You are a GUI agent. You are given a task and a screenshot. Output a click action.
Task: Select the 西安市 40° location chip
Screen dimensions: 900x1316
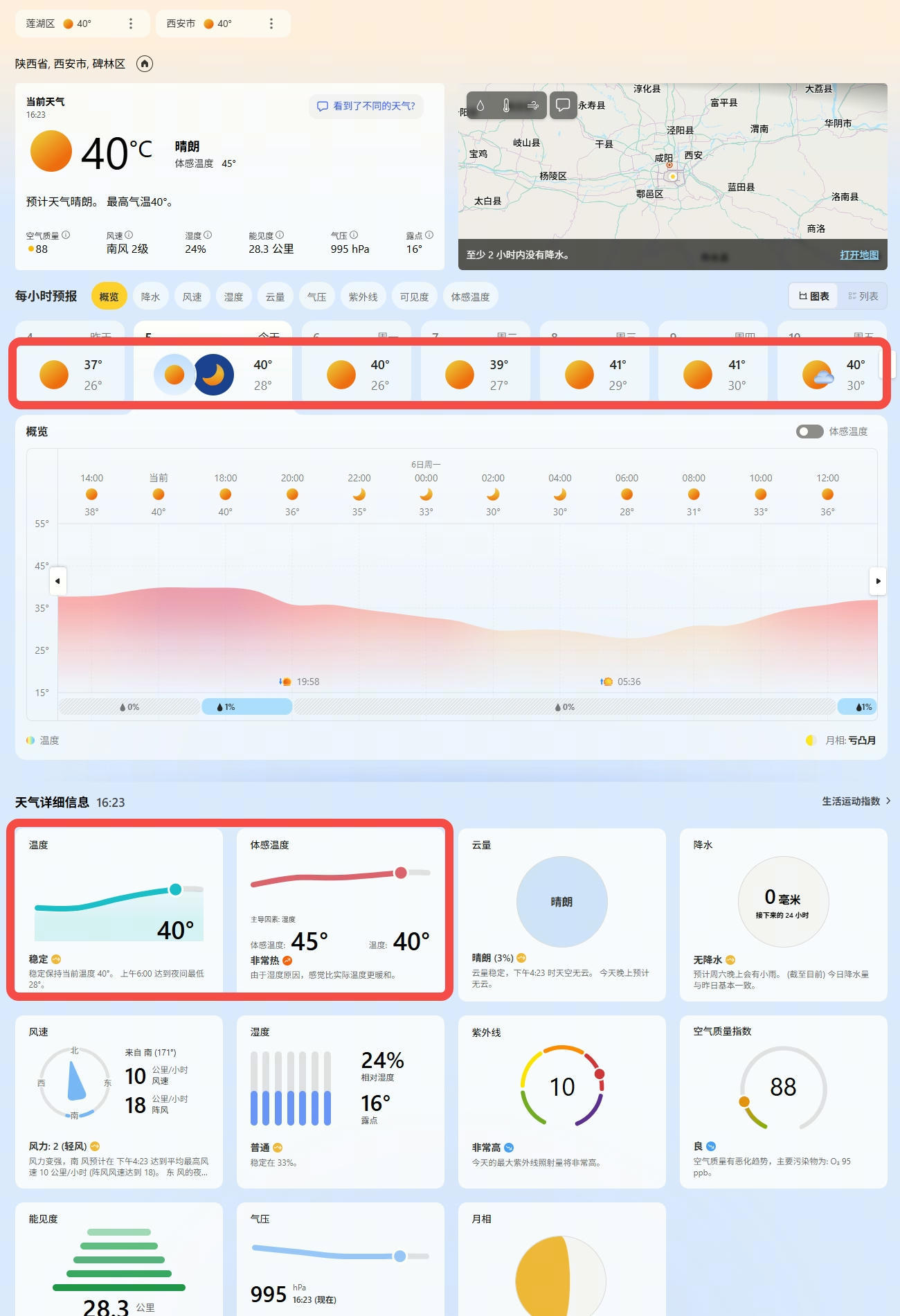(x=223, y=24)
